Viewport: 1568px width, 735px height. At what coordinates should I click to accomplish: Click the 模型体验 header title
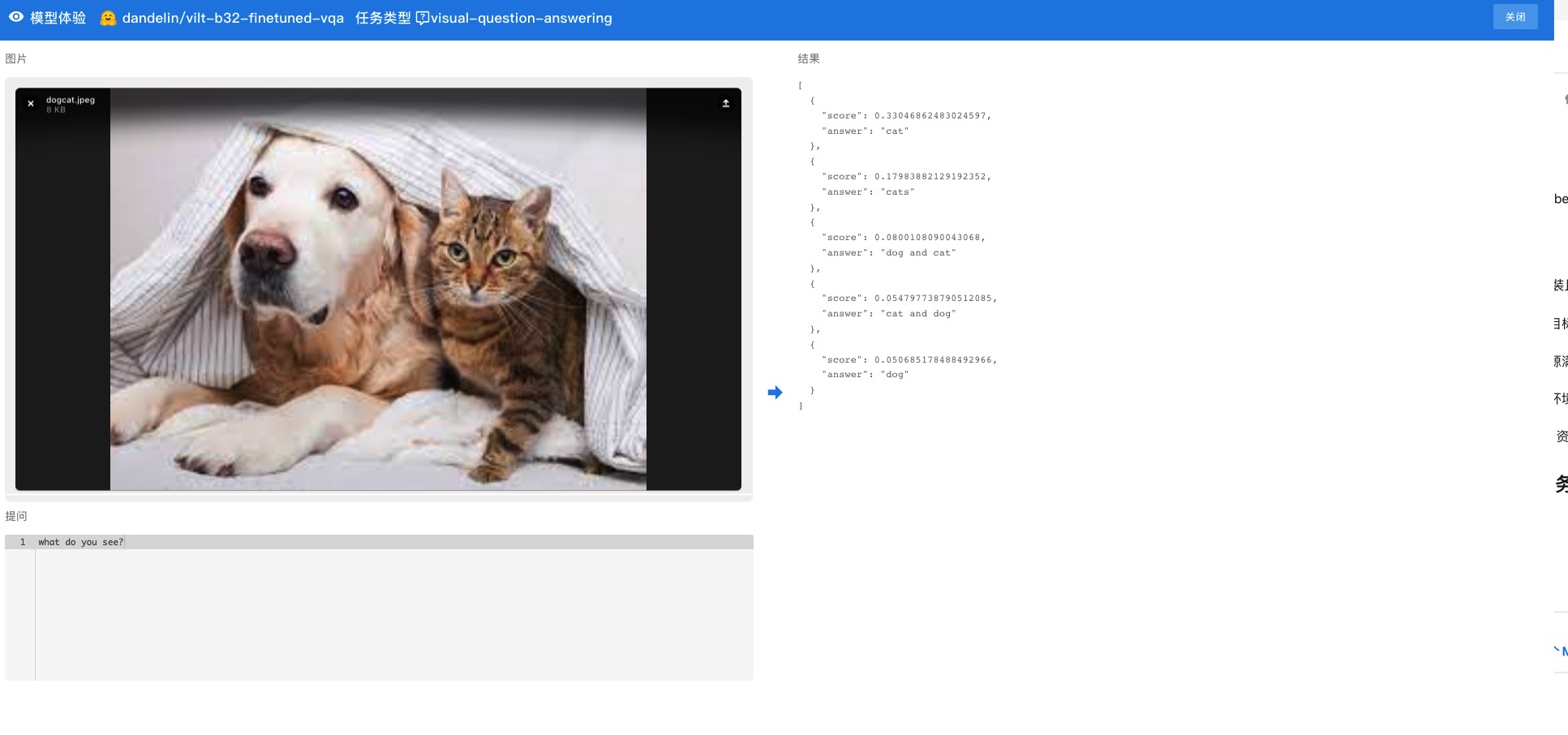pyautogui.click(x=58, y=18)
